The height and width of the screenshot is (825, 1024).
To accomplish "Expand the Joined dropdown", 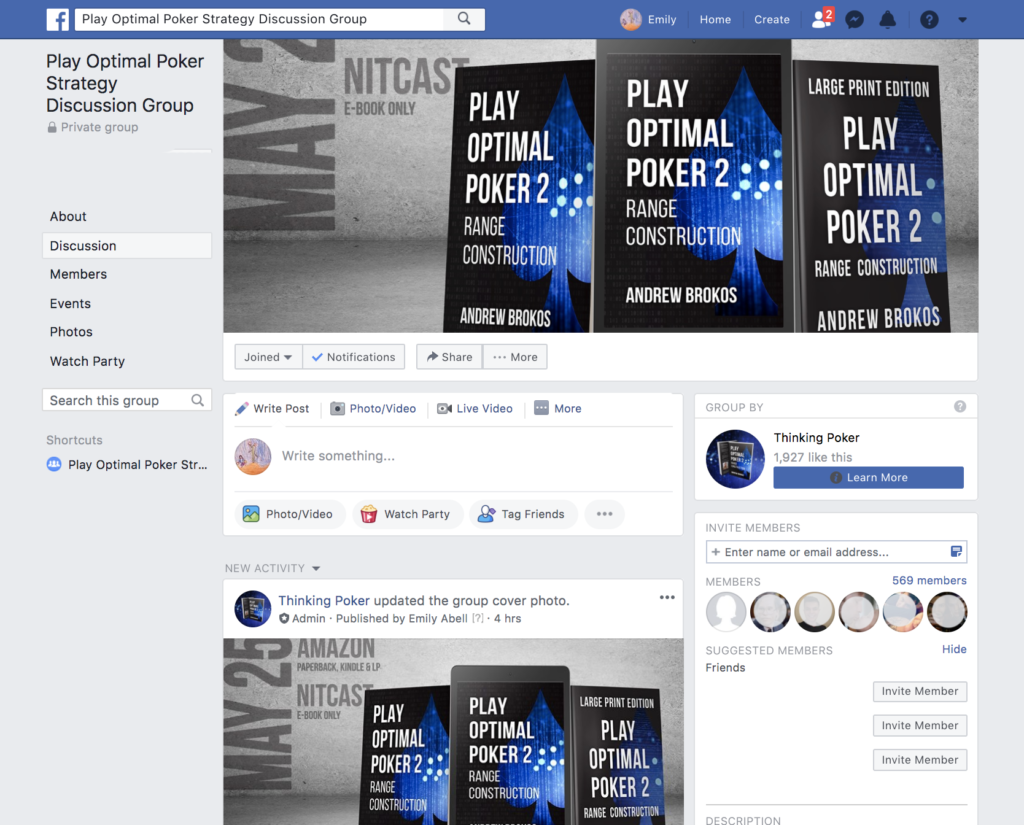I will pos(268,357).
